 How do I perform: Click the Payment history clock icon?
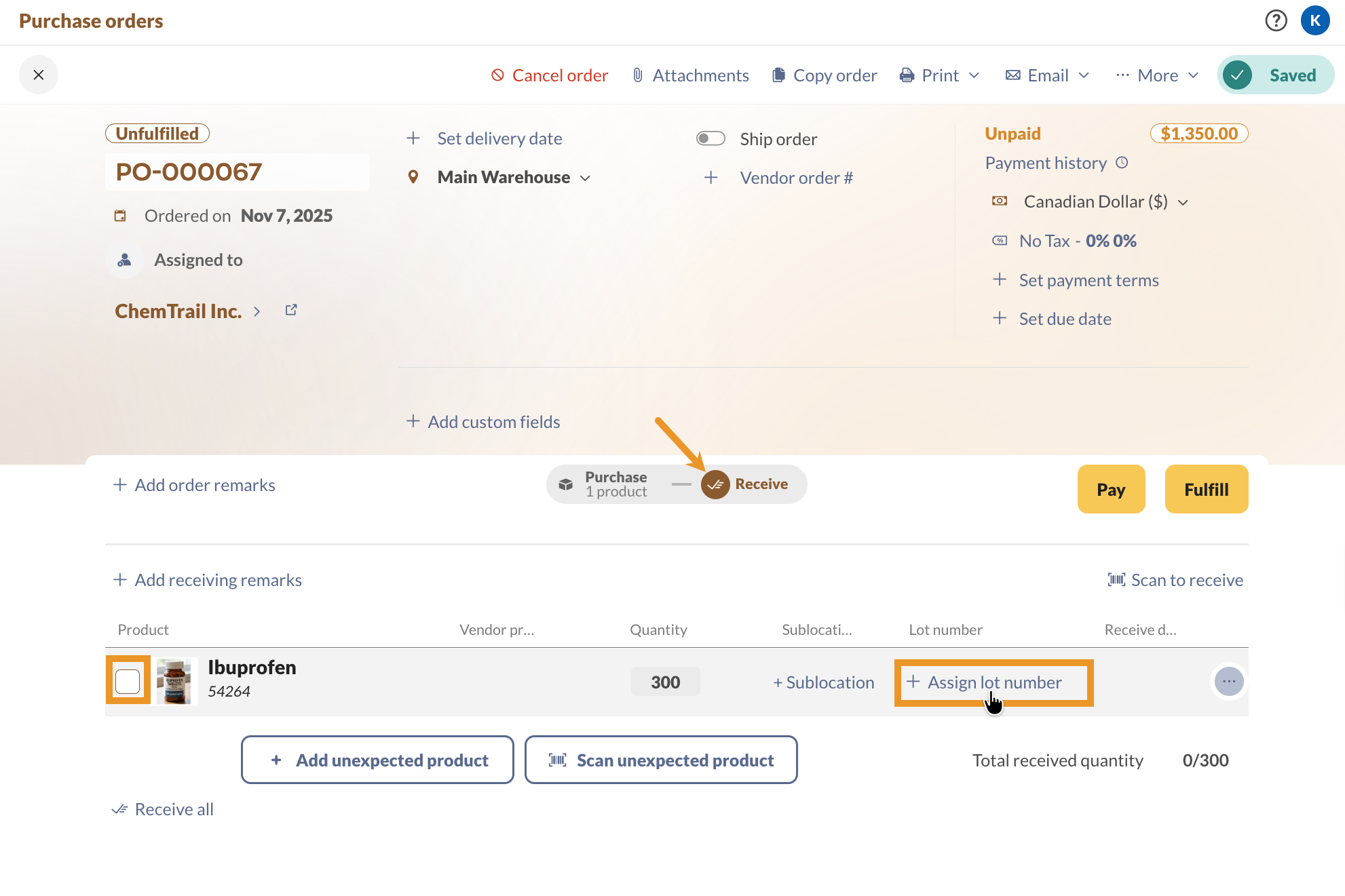1122,163
